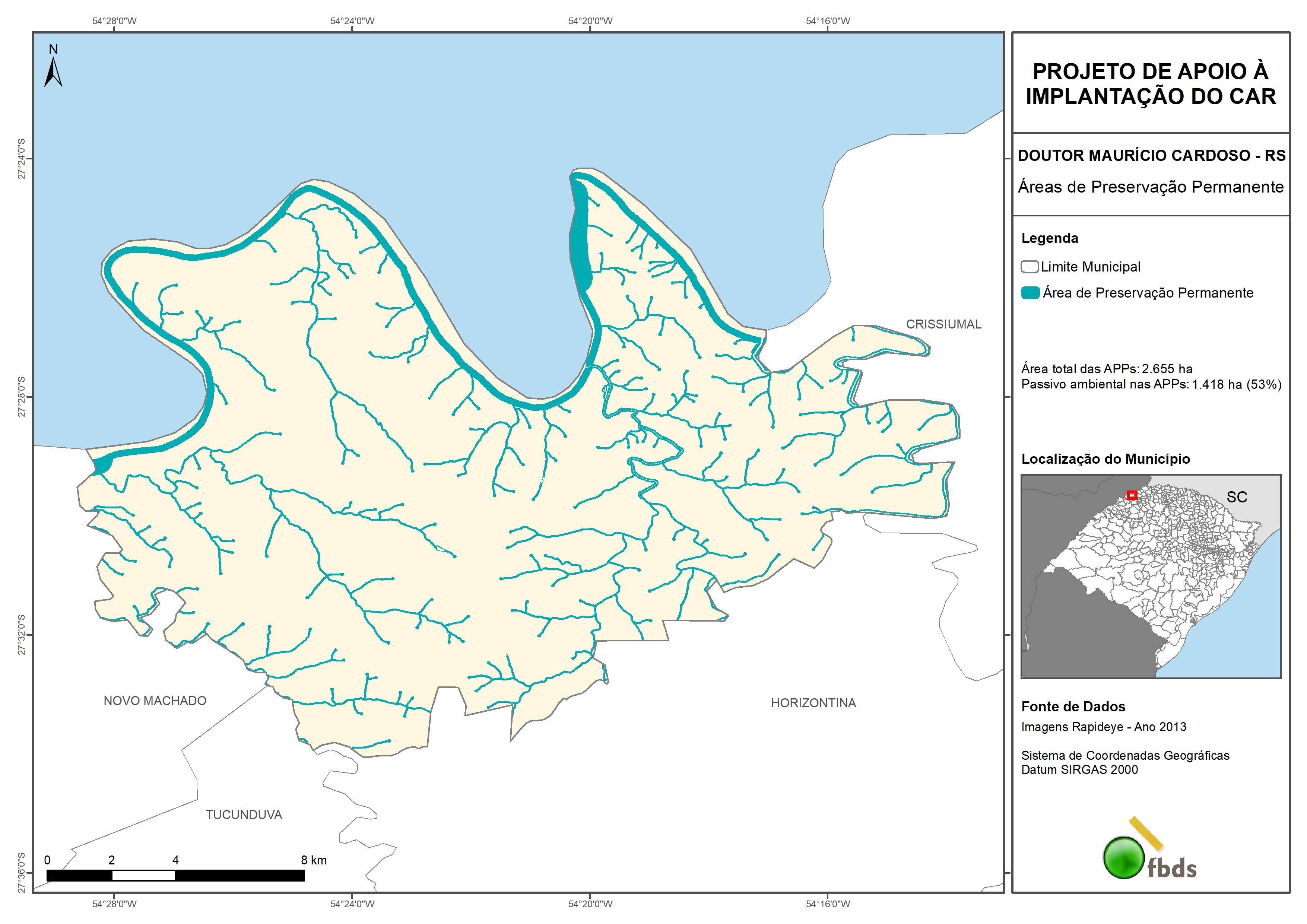
Task: Click the Fonte de Dados heading
Action: click(x=1073, y=707)
